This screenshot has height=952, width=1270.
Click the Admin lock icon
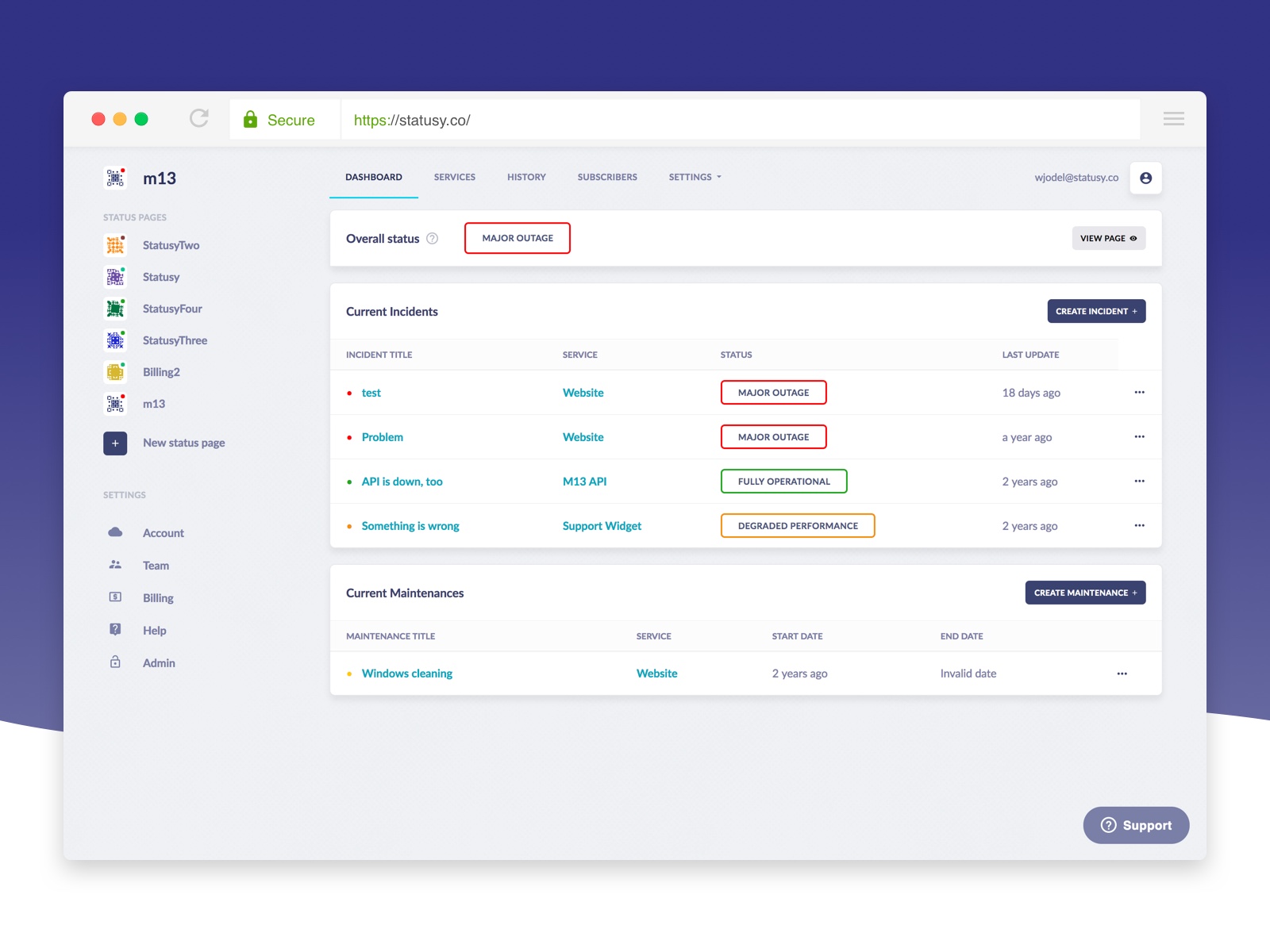pos(115,662)
